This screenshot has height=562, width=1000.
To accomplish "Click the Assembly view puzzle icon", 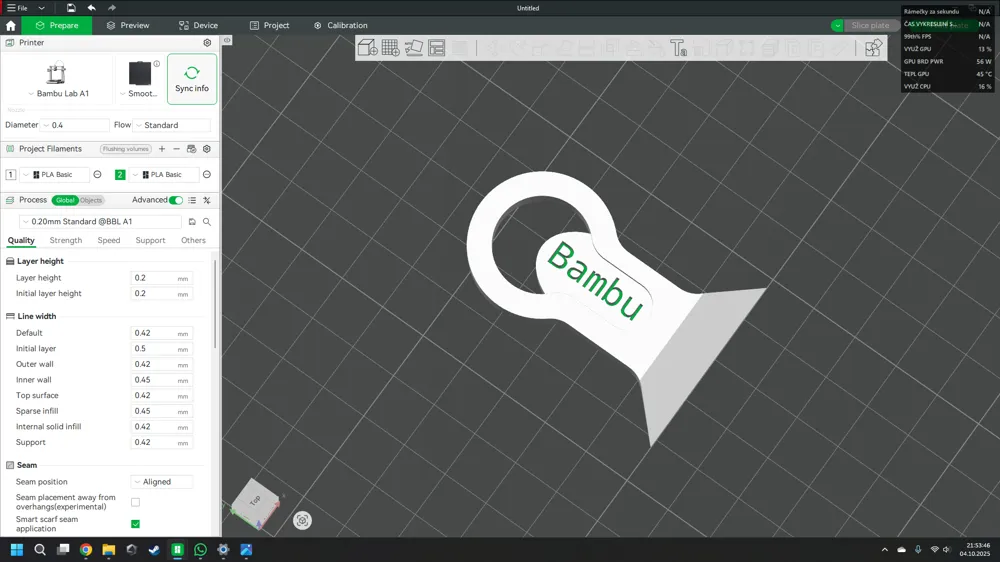I will pos(873,48).
